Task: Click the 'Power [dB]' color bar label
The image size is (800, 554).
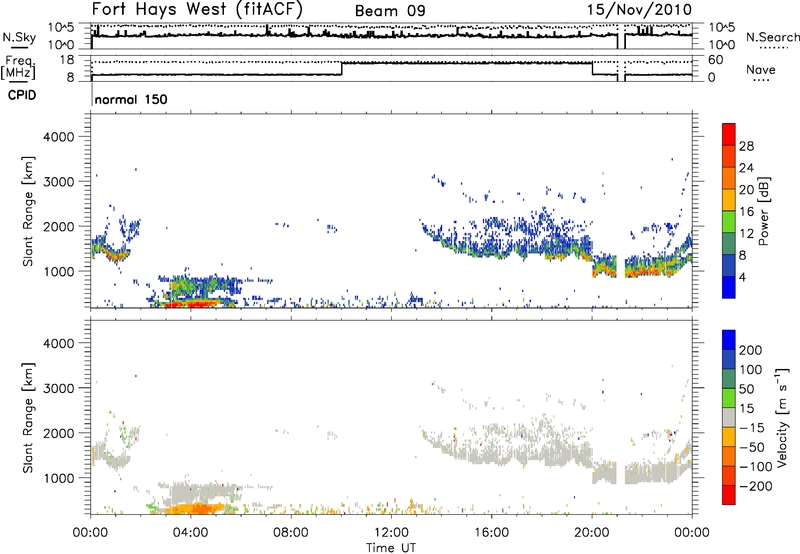Action: tap(764, 211)
